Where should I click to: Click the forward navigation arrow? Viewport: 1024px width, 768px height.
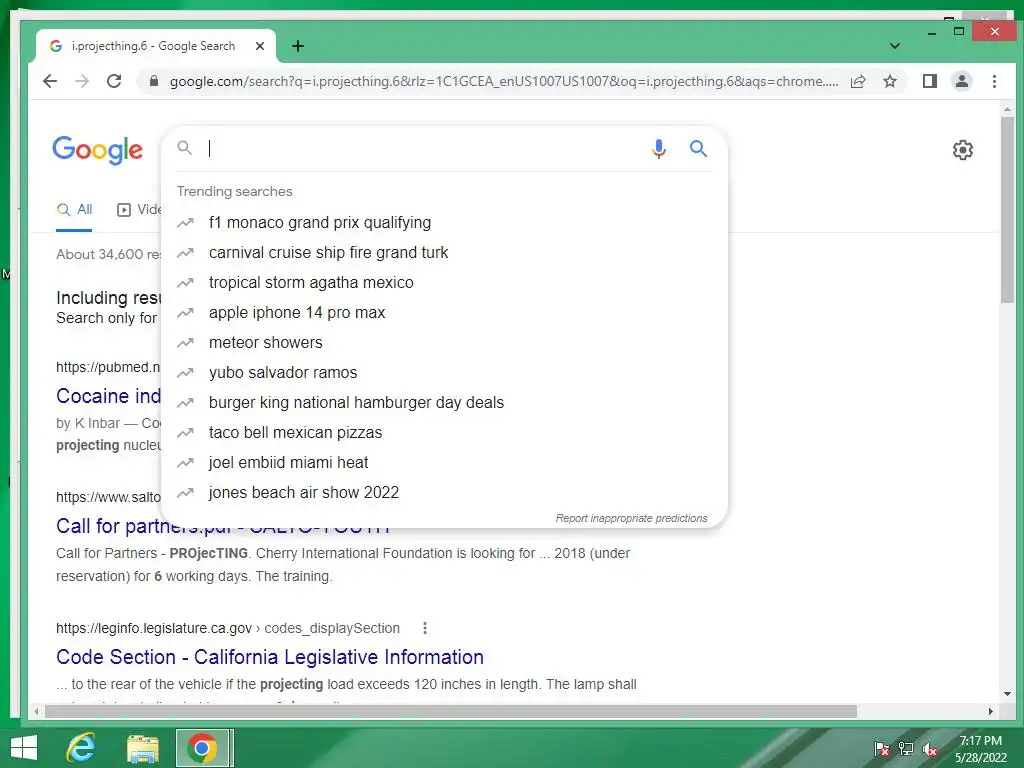click(x=82, y=81)
